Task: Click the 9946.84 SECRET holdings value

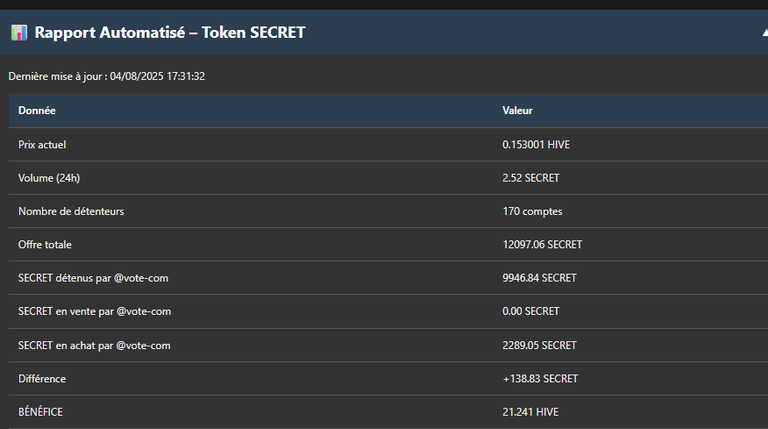Action: [539, 278]
